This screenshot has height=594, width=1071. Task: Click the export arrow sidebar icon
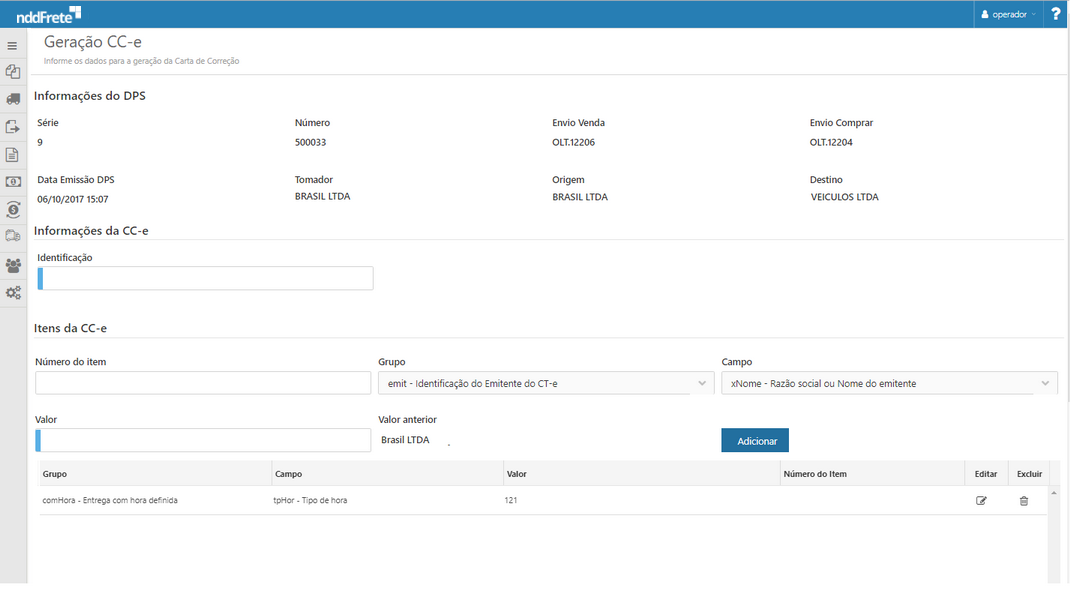click(13, 127)
